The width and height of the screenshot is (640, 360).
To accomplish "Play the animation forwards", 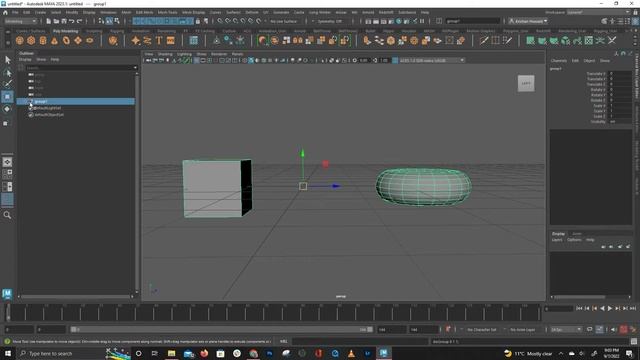I will [610, 309].
